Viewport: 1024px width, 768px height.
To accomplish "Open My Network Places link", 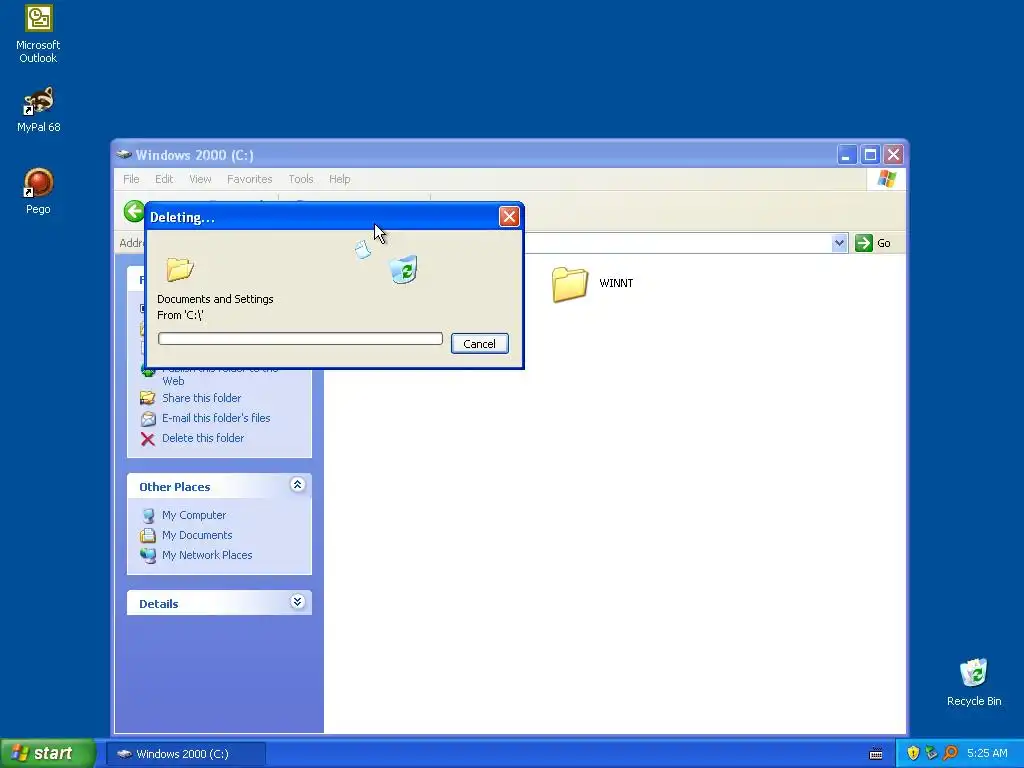I will click(x=207, y=555).
